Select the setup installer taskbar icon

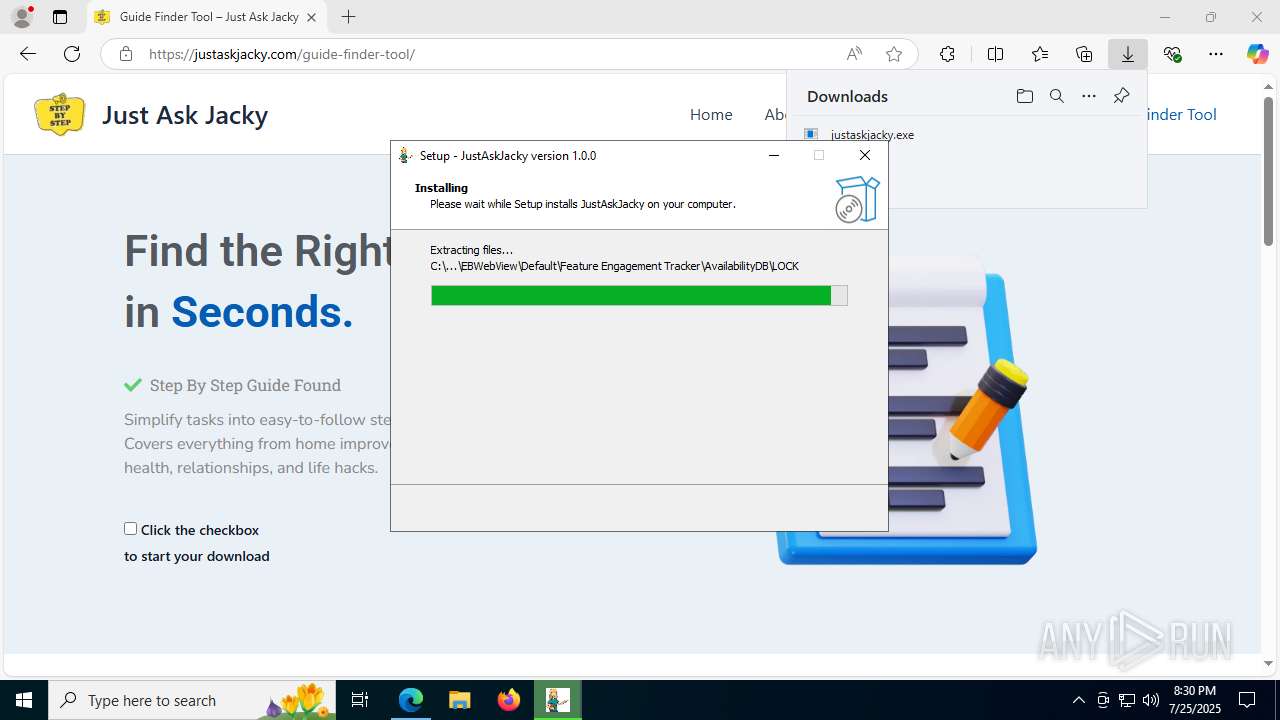click(557, 700)
